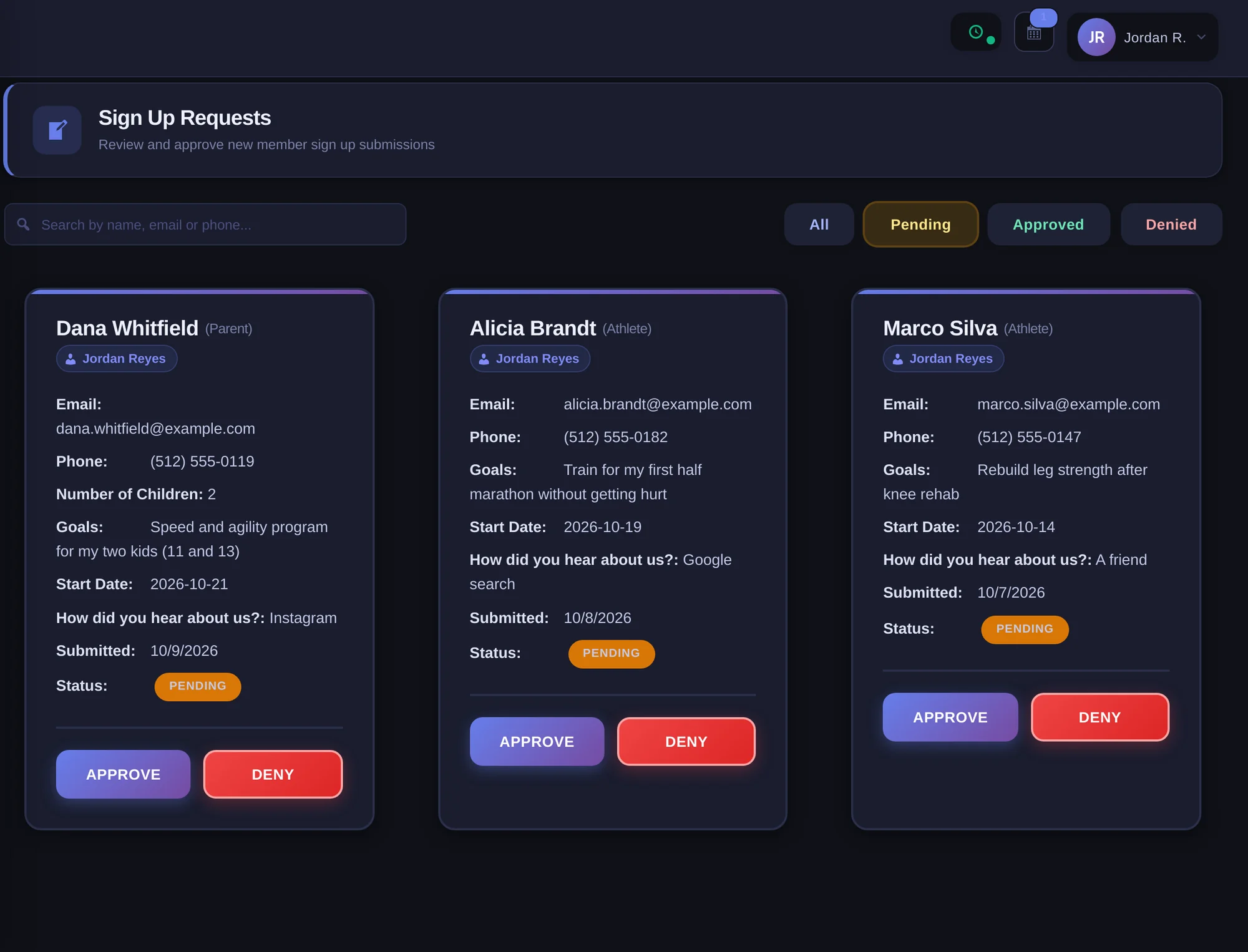Viewport: 1248px width, 952px height.
Task: Click submitted date 10/9/2026
Action: coord(184,651)
